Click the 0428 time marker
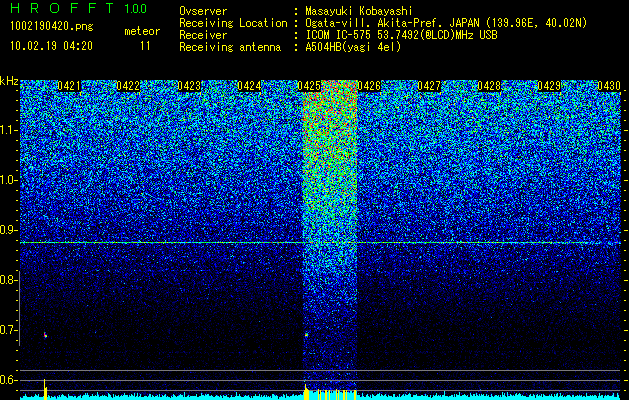The image size is (629, 400). pos(489,86)
